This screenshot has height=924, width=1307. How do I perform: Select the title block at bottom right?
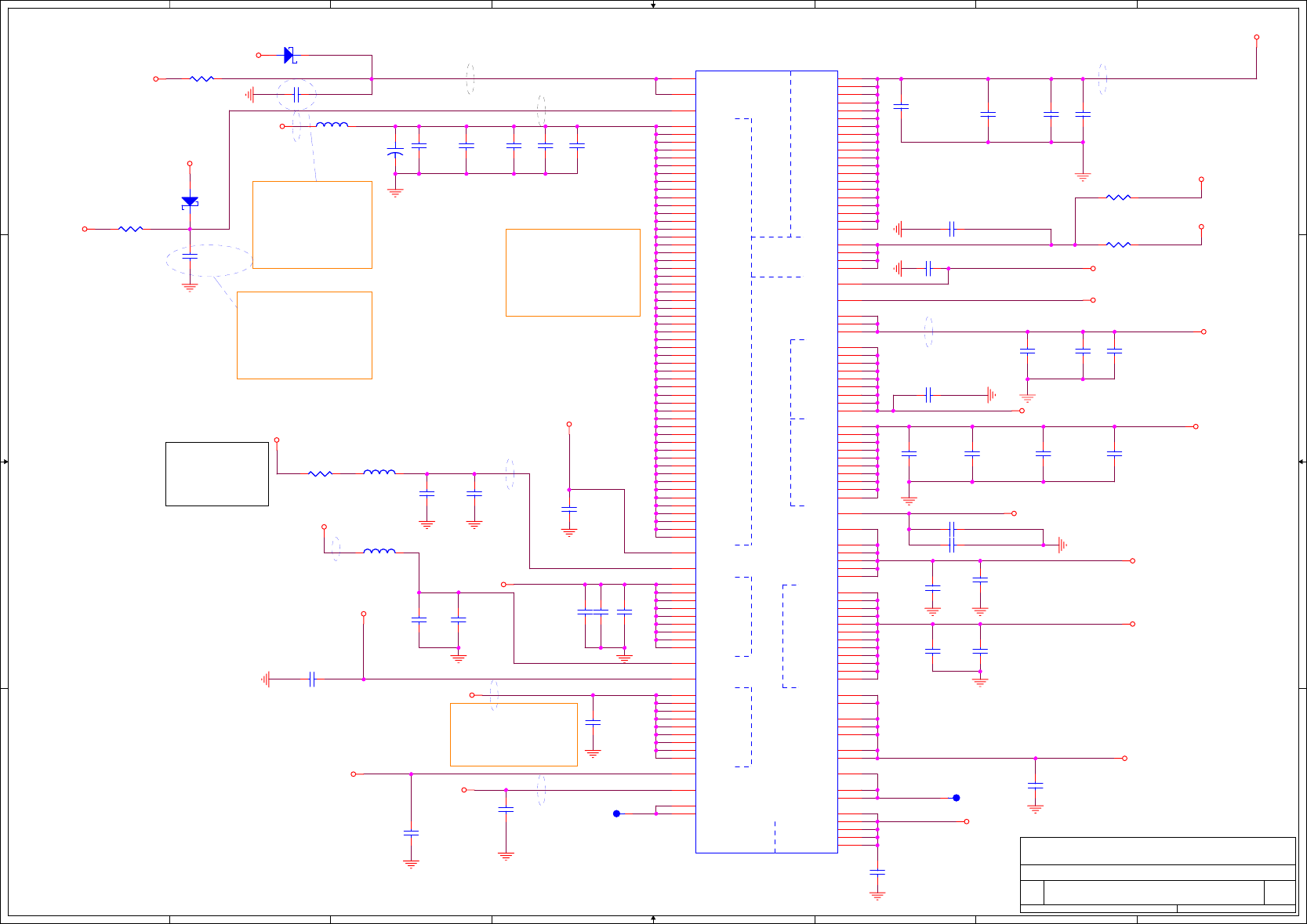pyautogui.click(x=1157, y=875)
